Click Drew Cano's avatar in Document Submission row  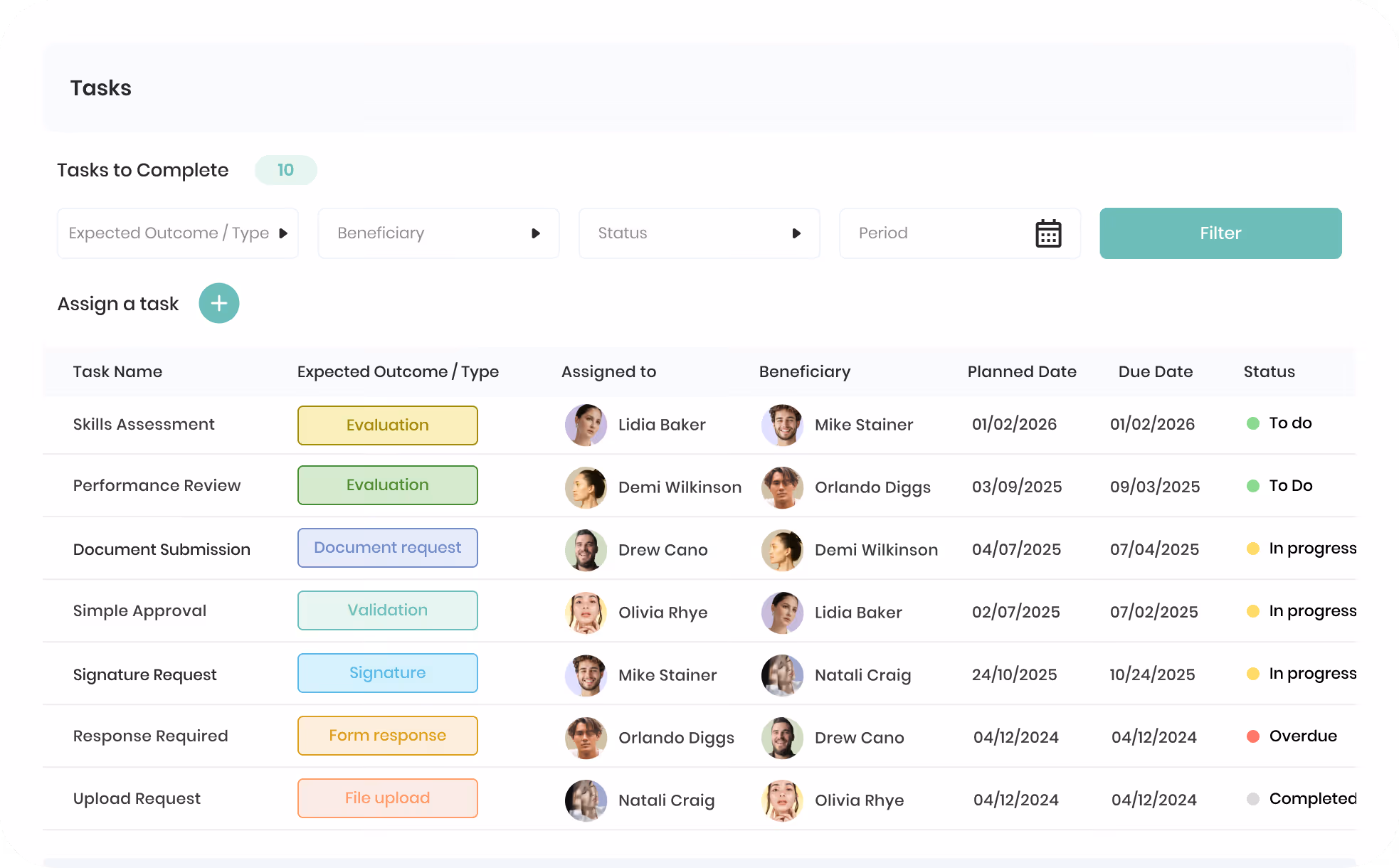[x=586, y=550]
